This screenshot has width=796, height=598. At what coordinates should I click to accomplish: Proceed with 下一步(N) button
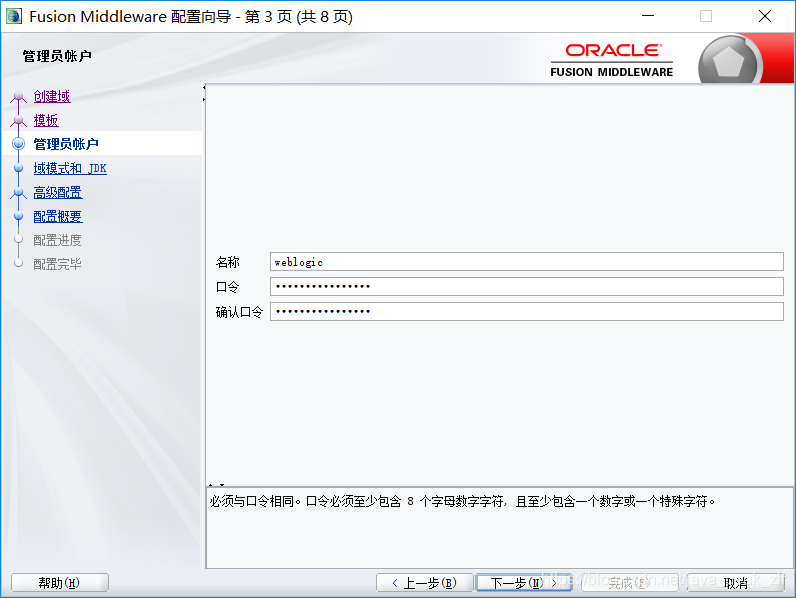point(524,583)
